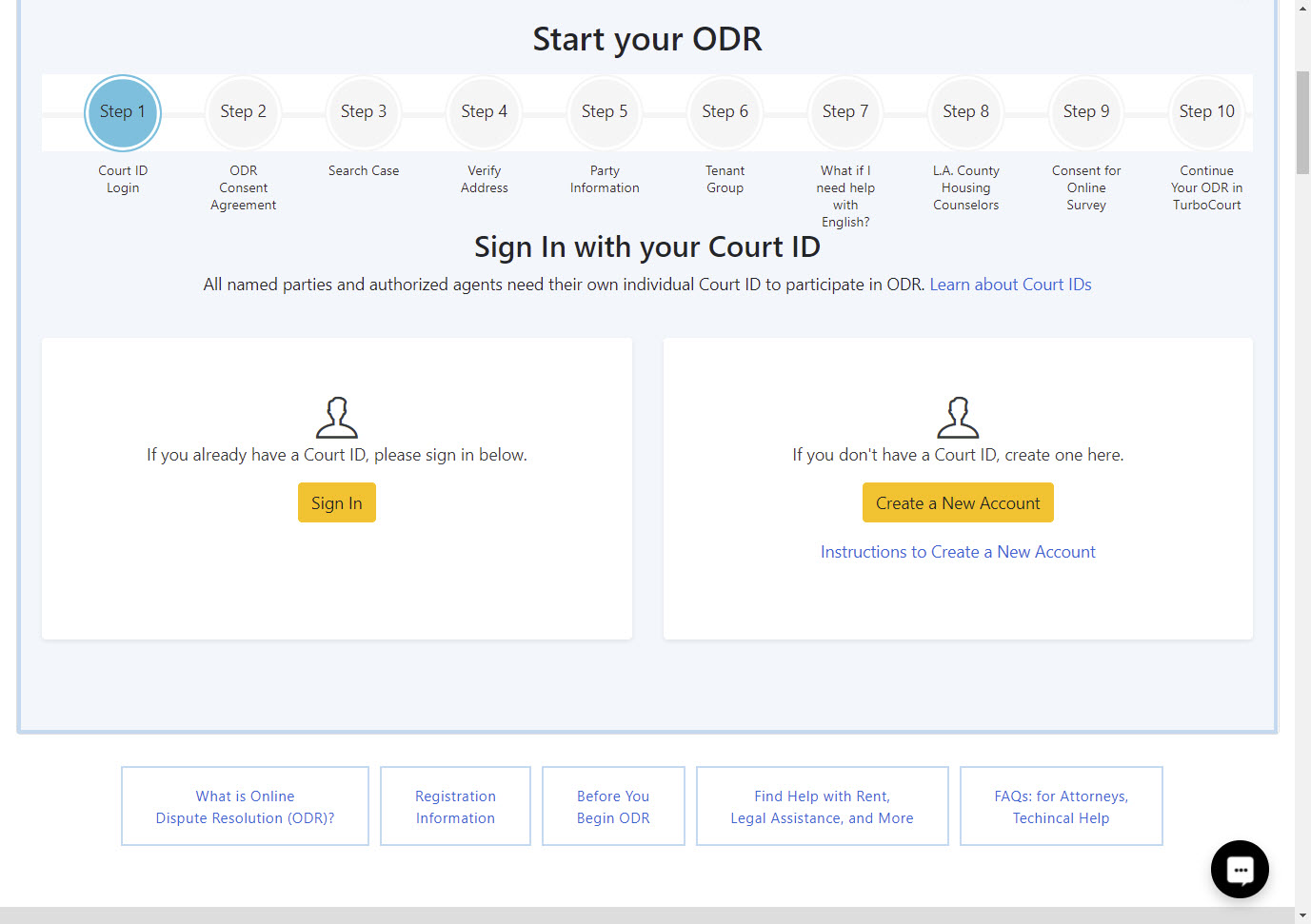Click Step 6 Tenant Group
The width and height of the screenshot is (1311, 924).
[725, 112]
